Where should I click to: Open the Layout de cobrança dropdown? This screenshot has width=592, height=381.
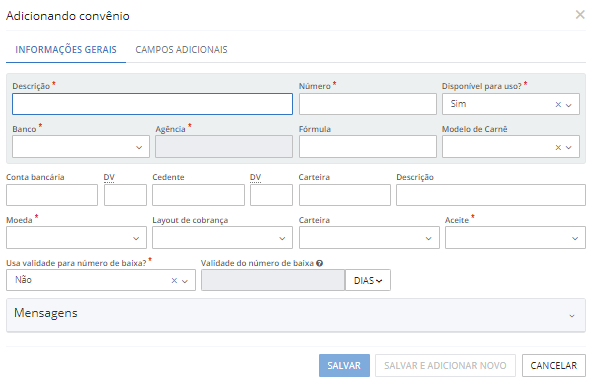pyautogui.click(x=222, y=238)
